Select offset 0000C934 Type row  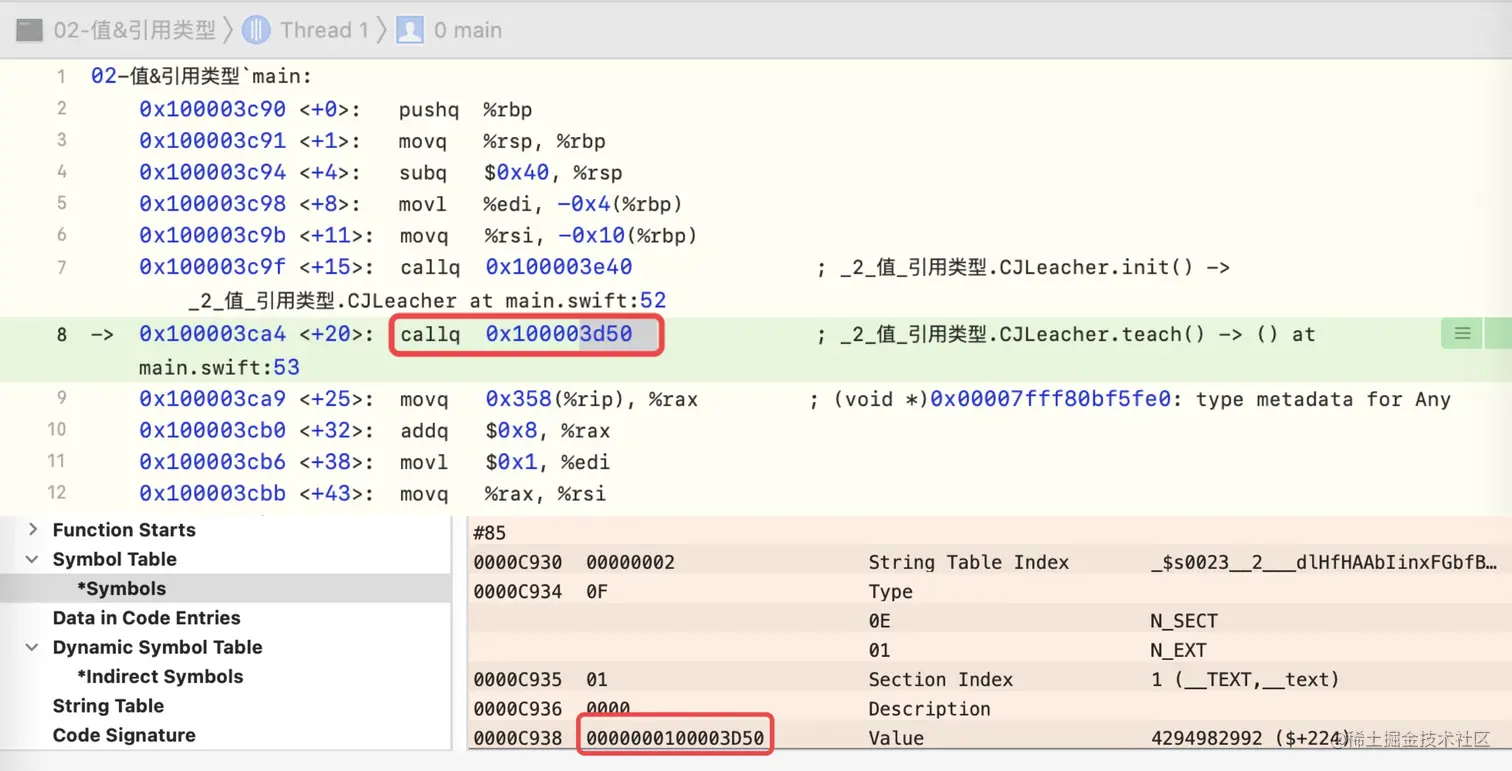518,591
